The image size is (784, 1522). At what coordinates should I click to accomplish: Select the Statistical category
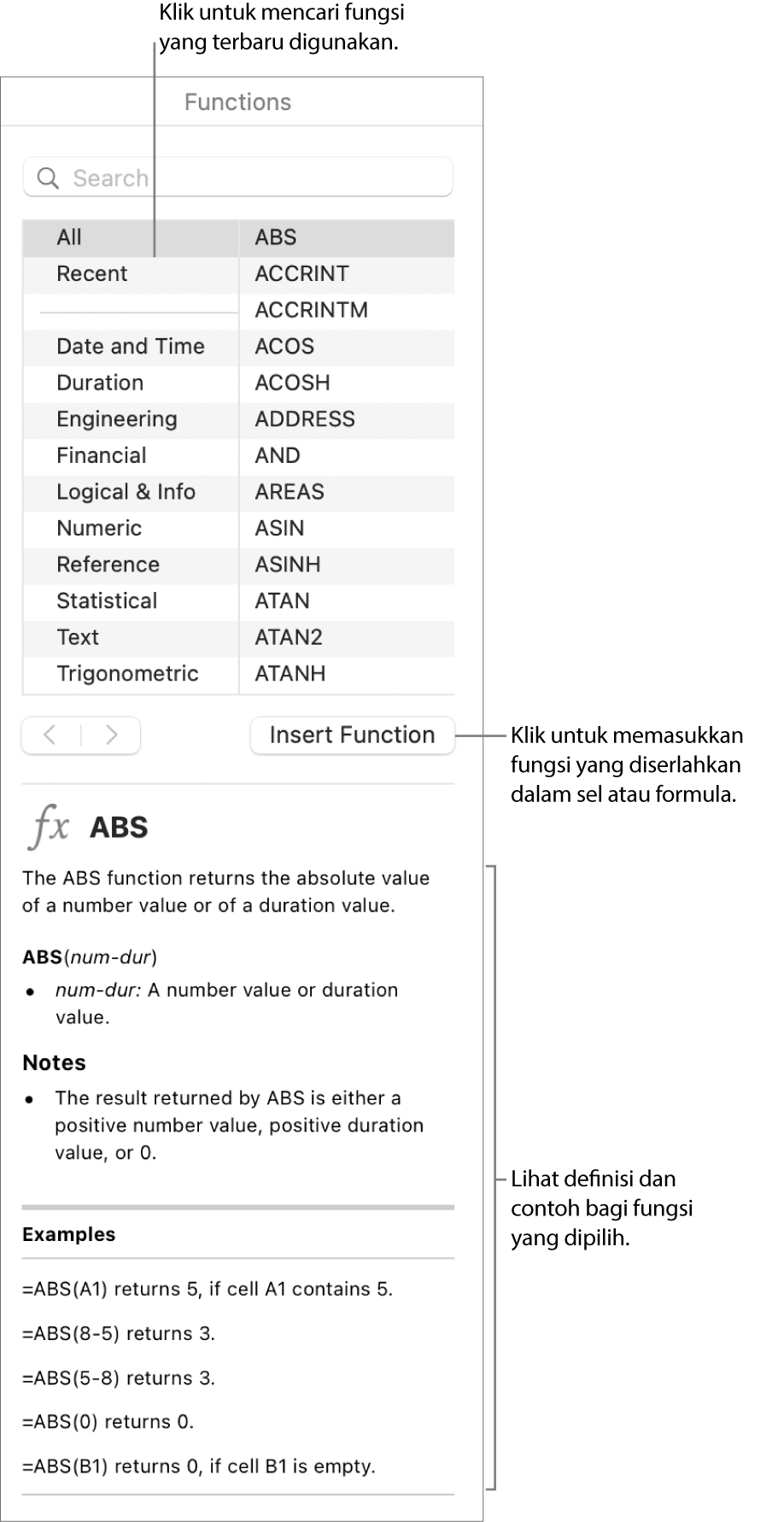click(x=107, y=601)
